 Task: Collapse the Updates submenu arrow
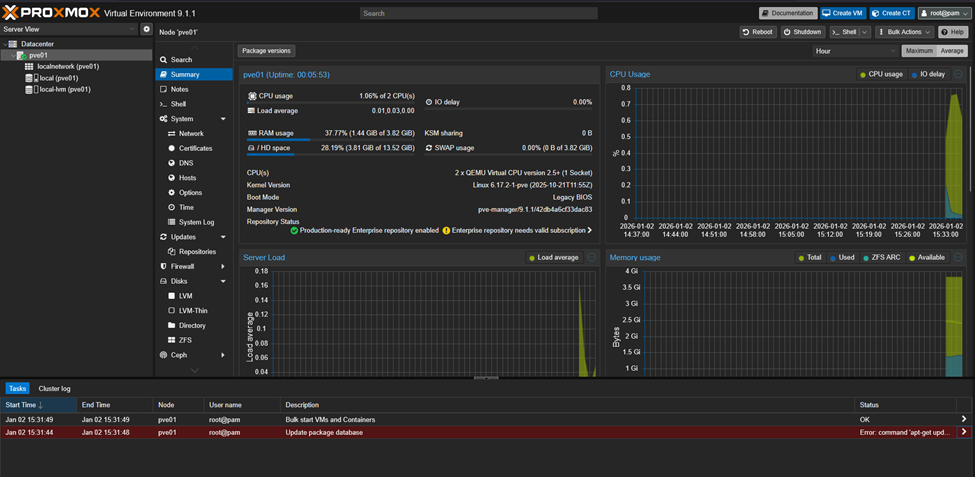[x=223, y=237]
